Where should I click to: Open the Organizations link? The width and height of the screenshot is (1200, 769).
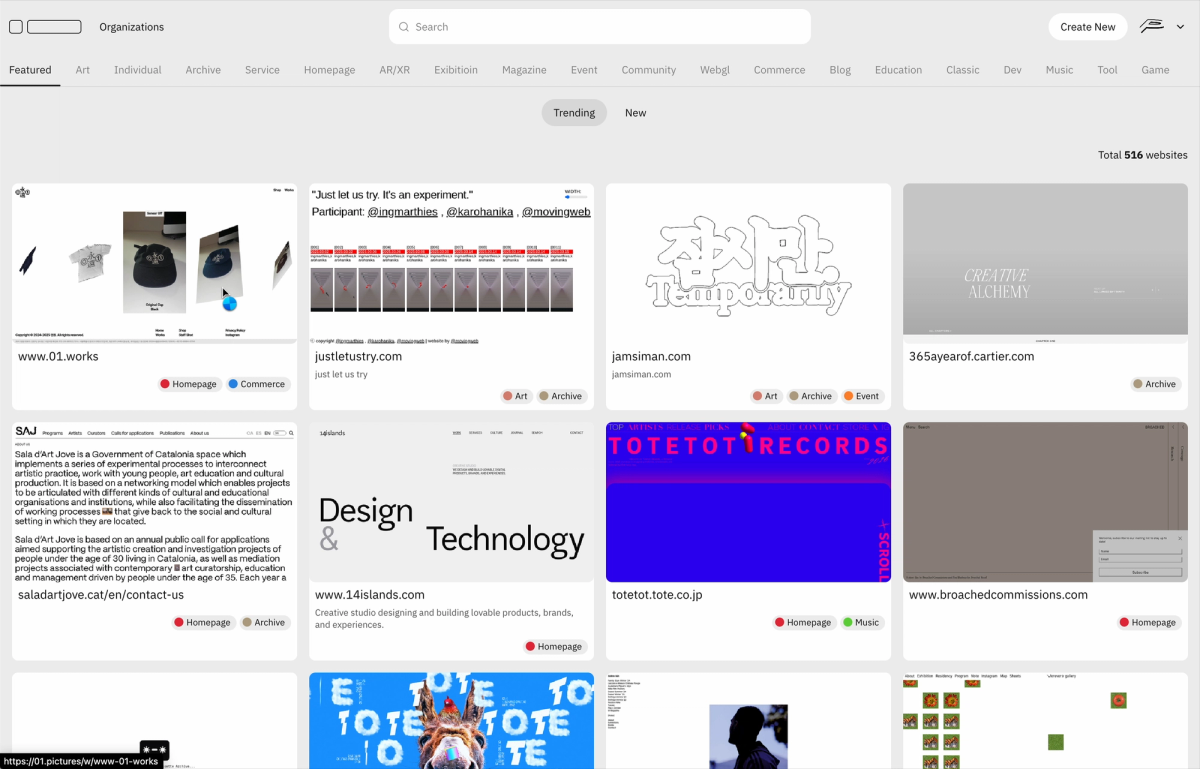pyautogui.click(x=132, y=27)
